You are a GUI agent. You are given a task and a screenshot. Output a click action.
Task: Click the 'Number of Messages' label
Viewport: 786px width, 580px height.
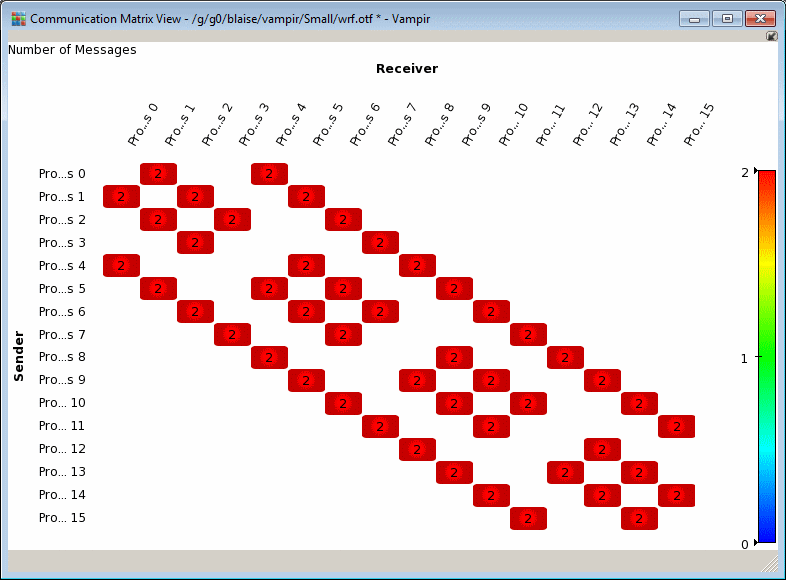[72, 50]
